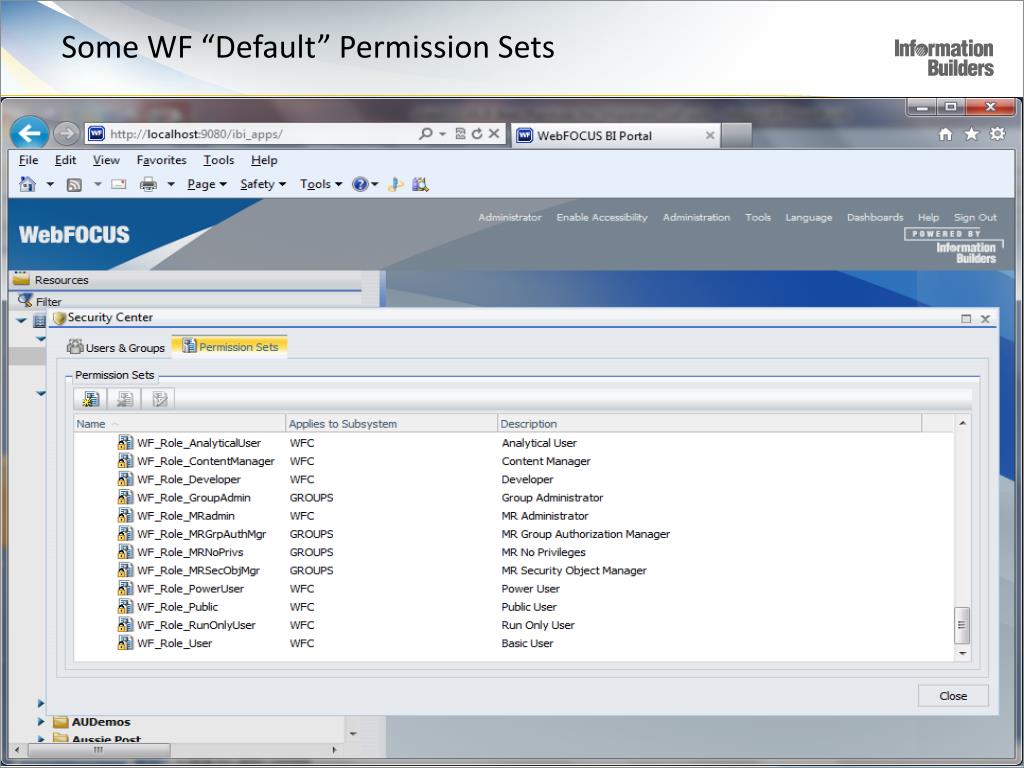Open the Home button dropdown arrow
The width and height of the screenshot is (1024, 768).
[50, 185]
